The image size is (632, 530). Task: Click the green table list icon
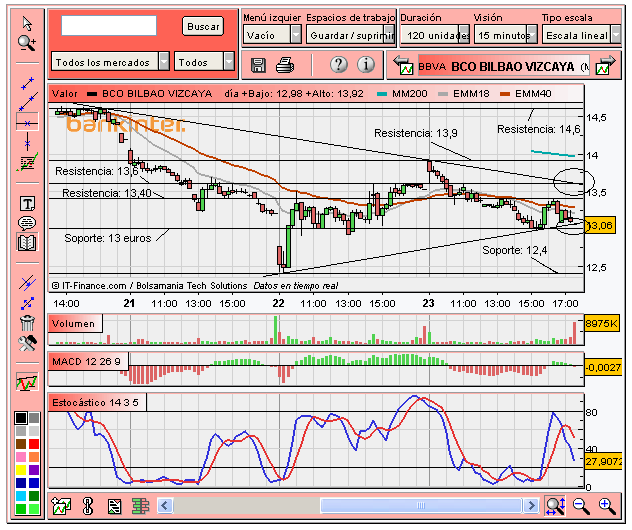point(140,506)
